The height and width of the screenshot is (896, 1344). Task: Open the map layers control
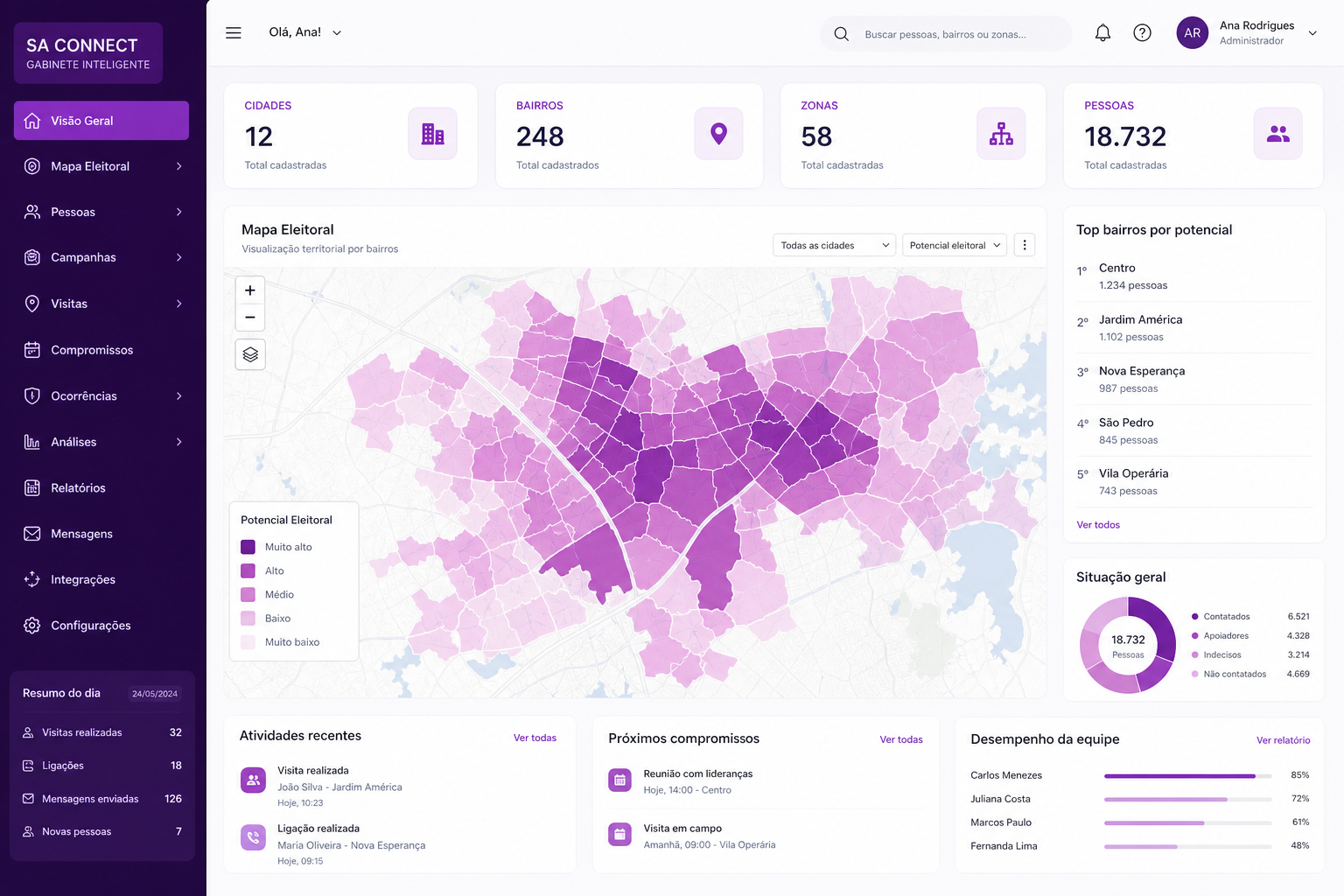tap(250, 354)
